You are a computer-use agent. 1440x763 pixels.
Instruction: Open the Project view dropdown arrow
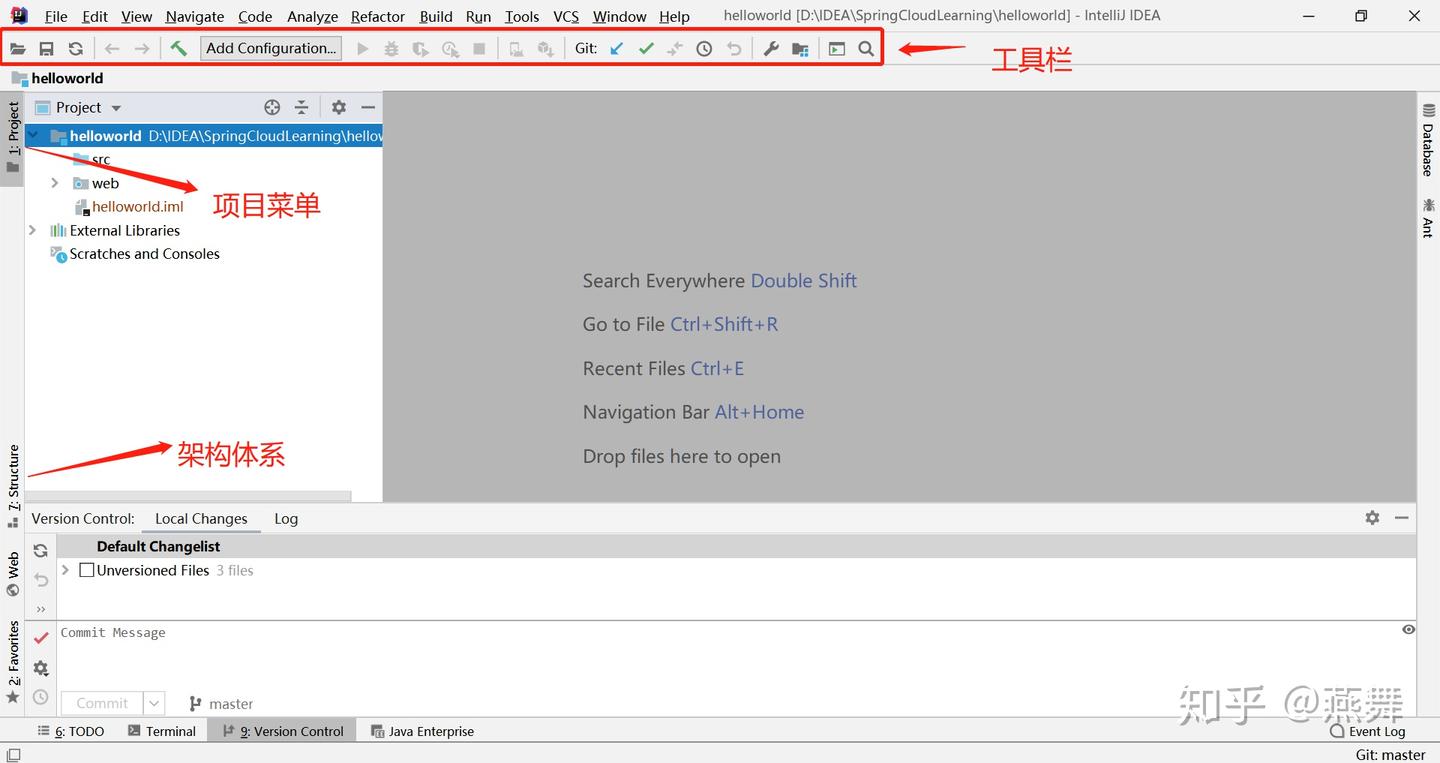(x=116, y=108)
